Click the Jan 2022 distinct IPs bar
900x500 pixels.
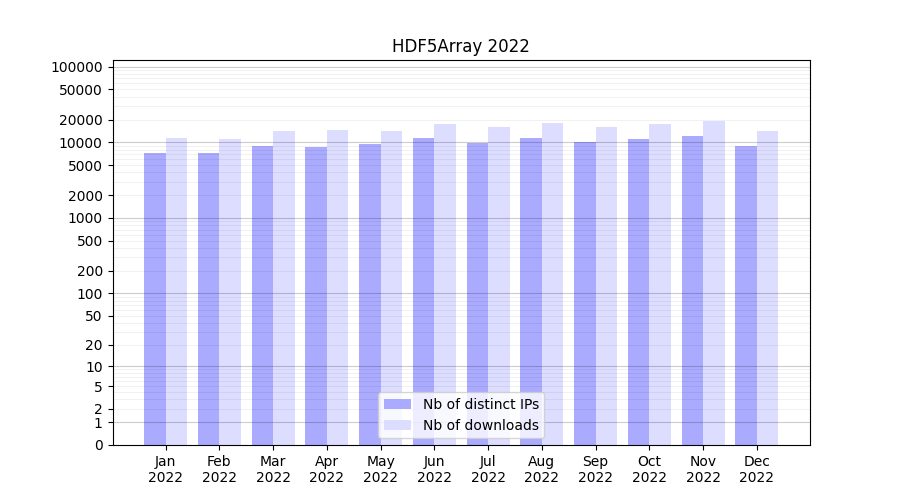point(155,300)
